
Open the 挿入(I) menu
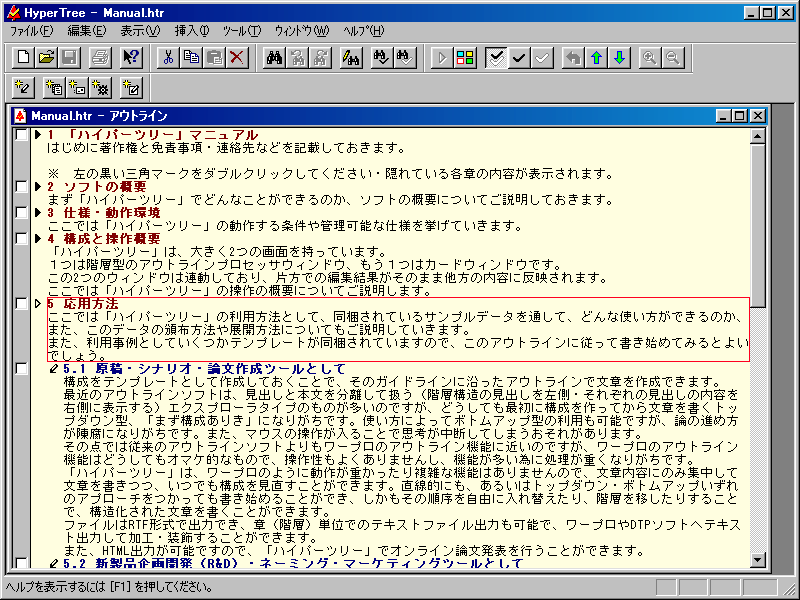[192, 31]
